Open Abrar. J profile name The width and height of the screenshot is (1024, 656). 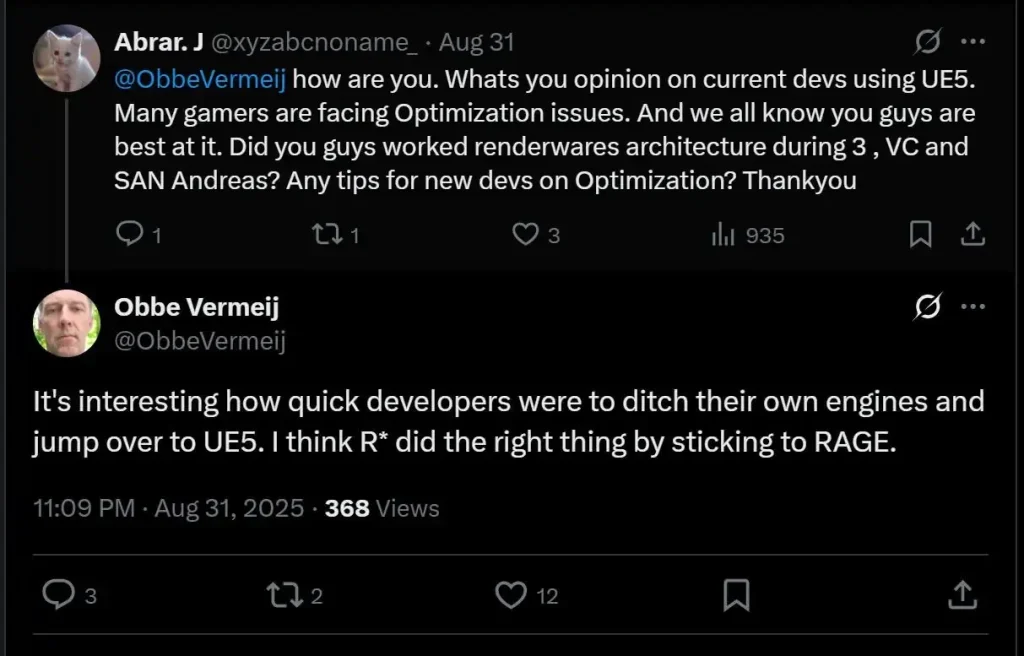tap(159, 42)
